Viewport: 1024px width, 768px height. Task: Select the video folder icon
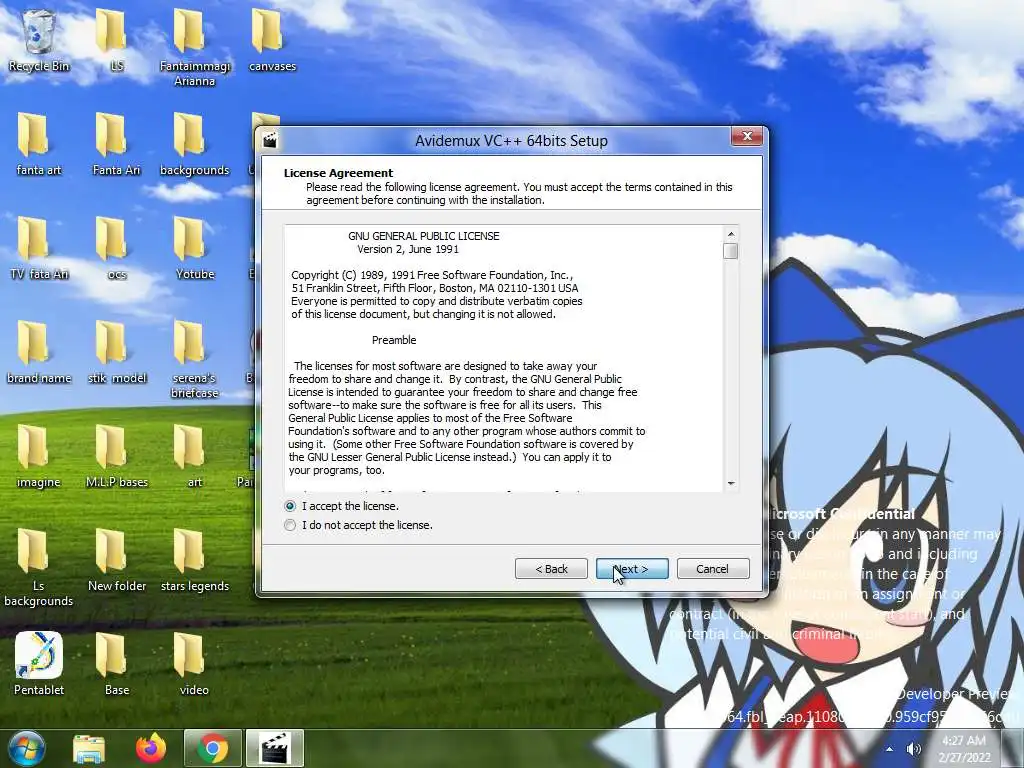(195, 663)
